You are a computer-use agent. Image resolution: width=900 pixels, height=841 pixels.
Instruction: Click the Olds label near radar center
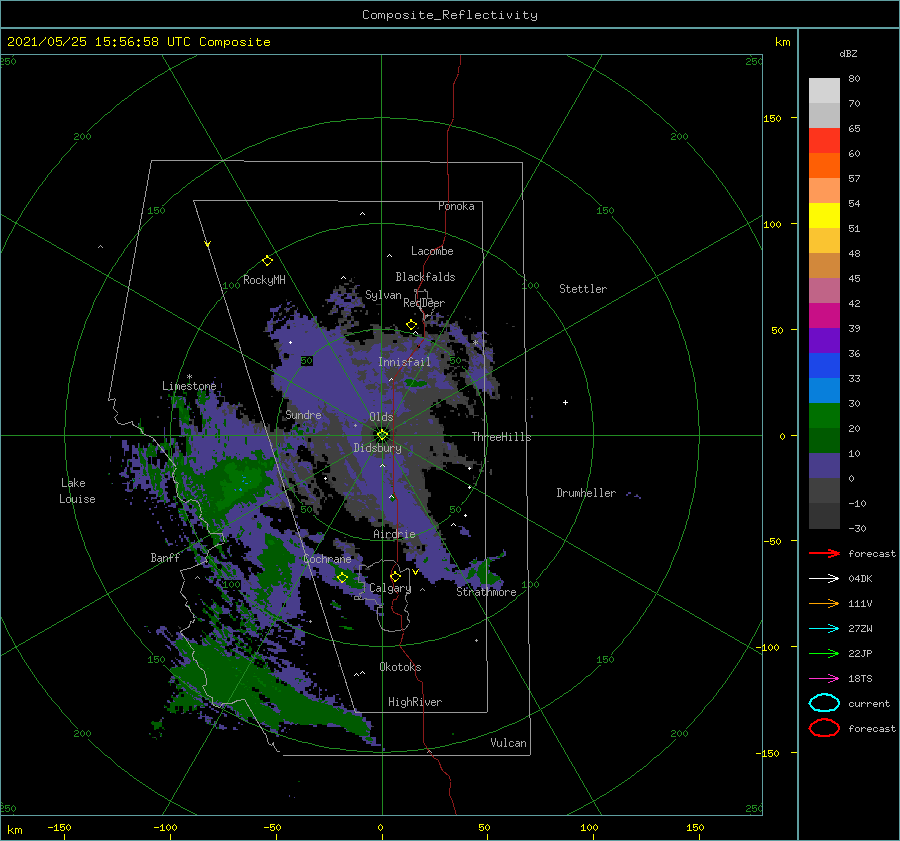pyautogui.click(x=381, y=417)
